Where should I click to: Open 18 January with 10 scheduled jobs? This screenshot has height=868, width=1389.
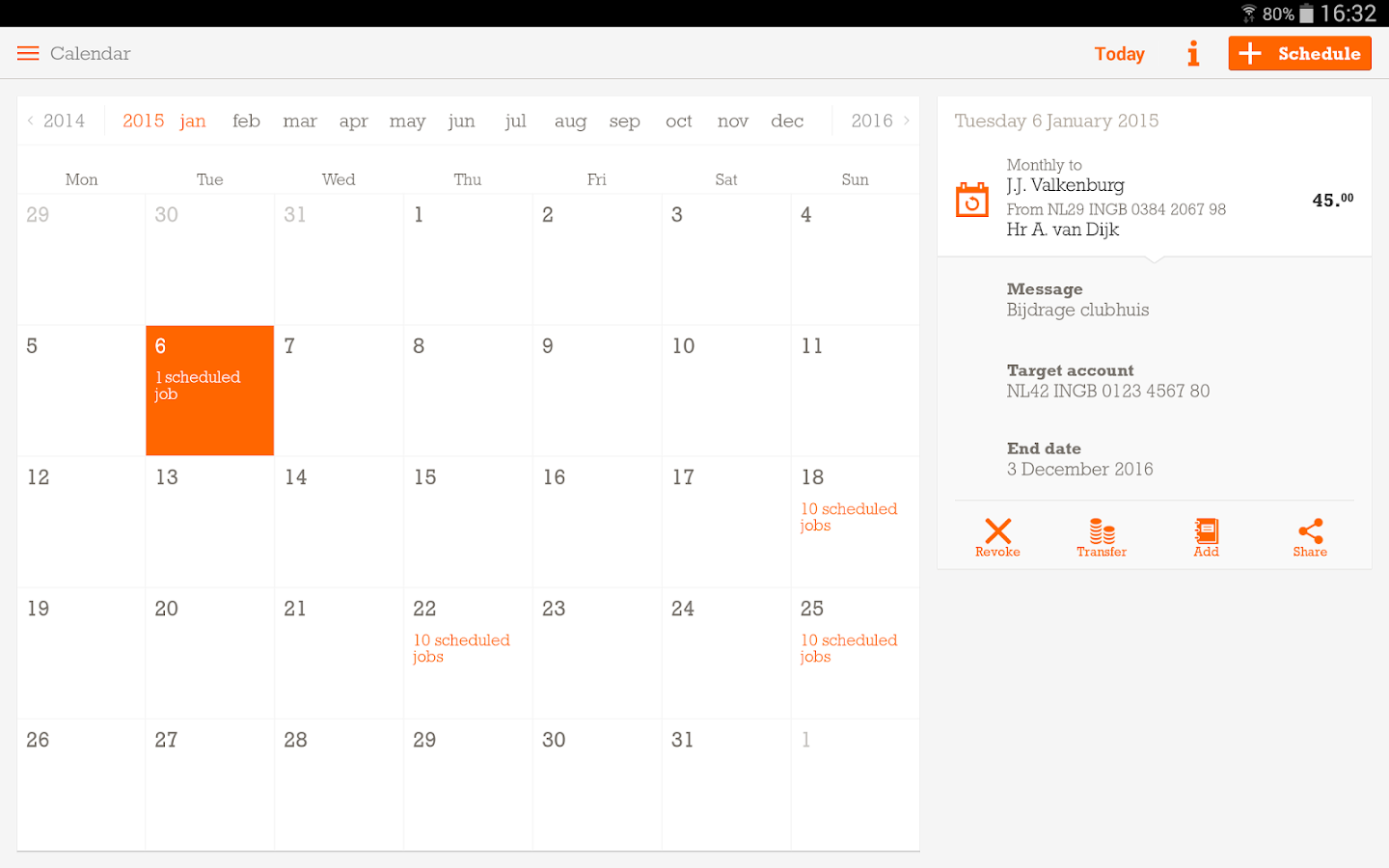click(855, 522)
